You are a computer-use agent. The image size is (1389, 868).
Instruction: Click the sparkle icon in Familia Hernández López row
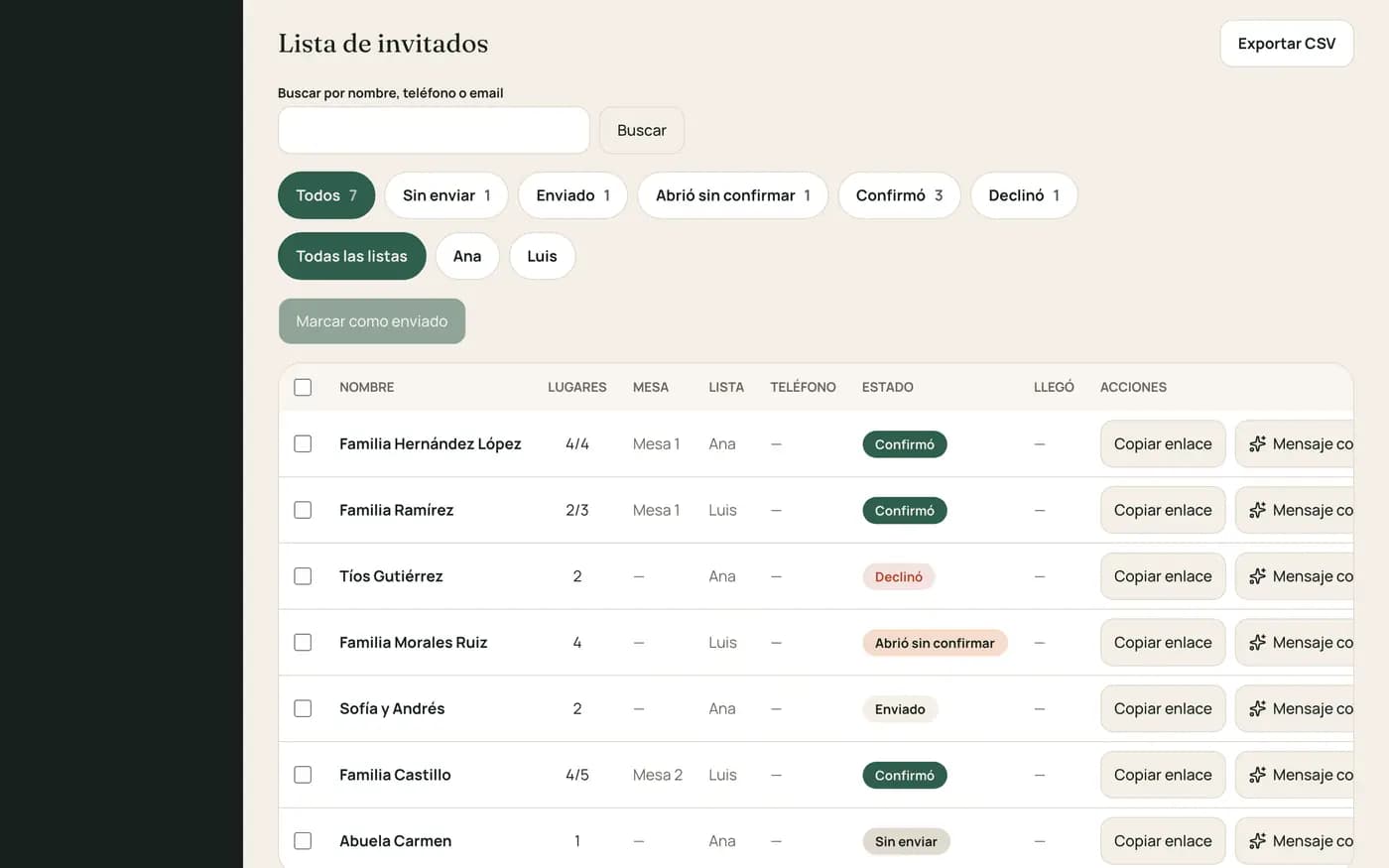tap(1257, 443)
